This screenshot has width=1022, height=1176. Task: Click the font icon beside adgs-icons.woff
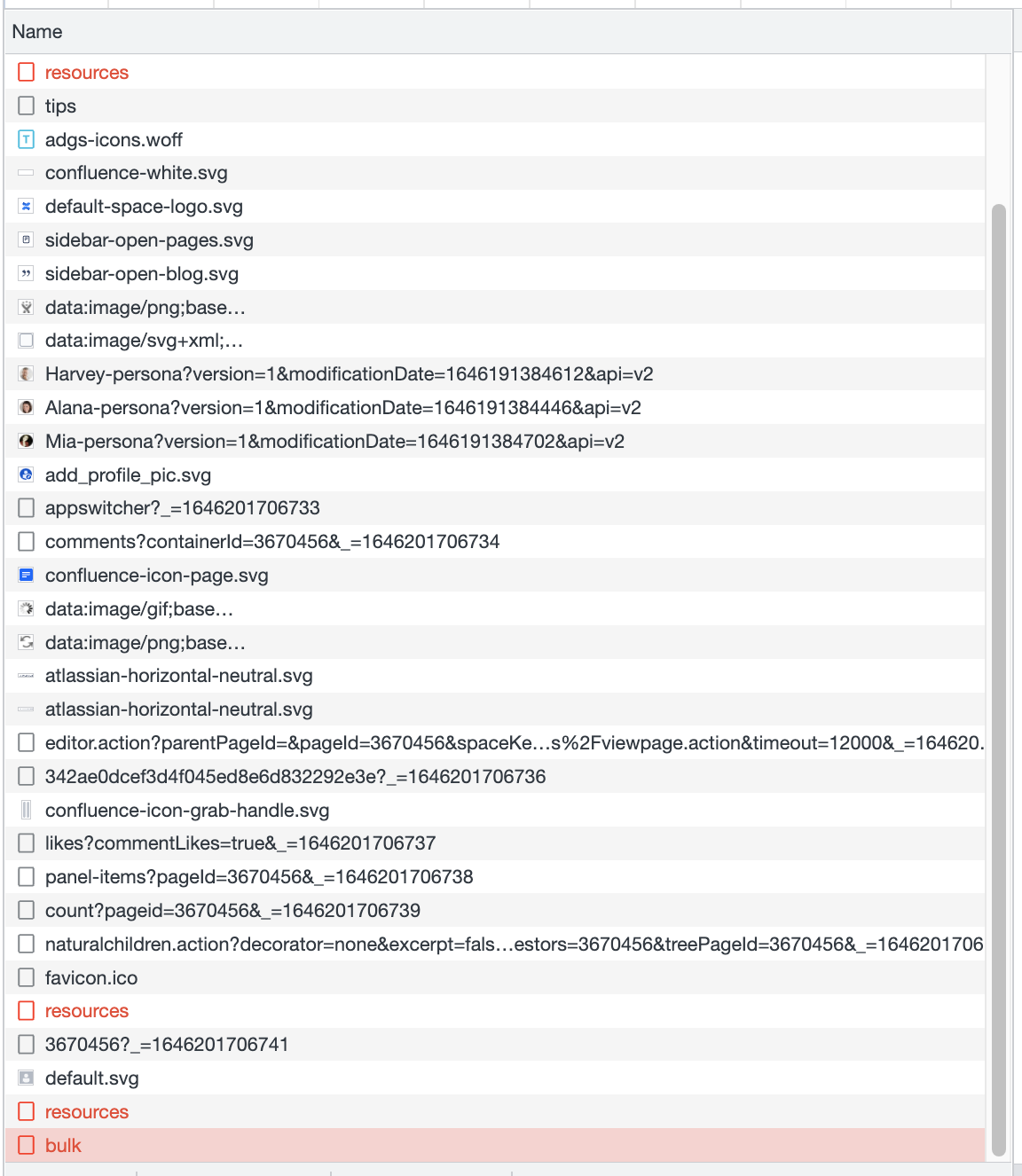click(27, 139)
